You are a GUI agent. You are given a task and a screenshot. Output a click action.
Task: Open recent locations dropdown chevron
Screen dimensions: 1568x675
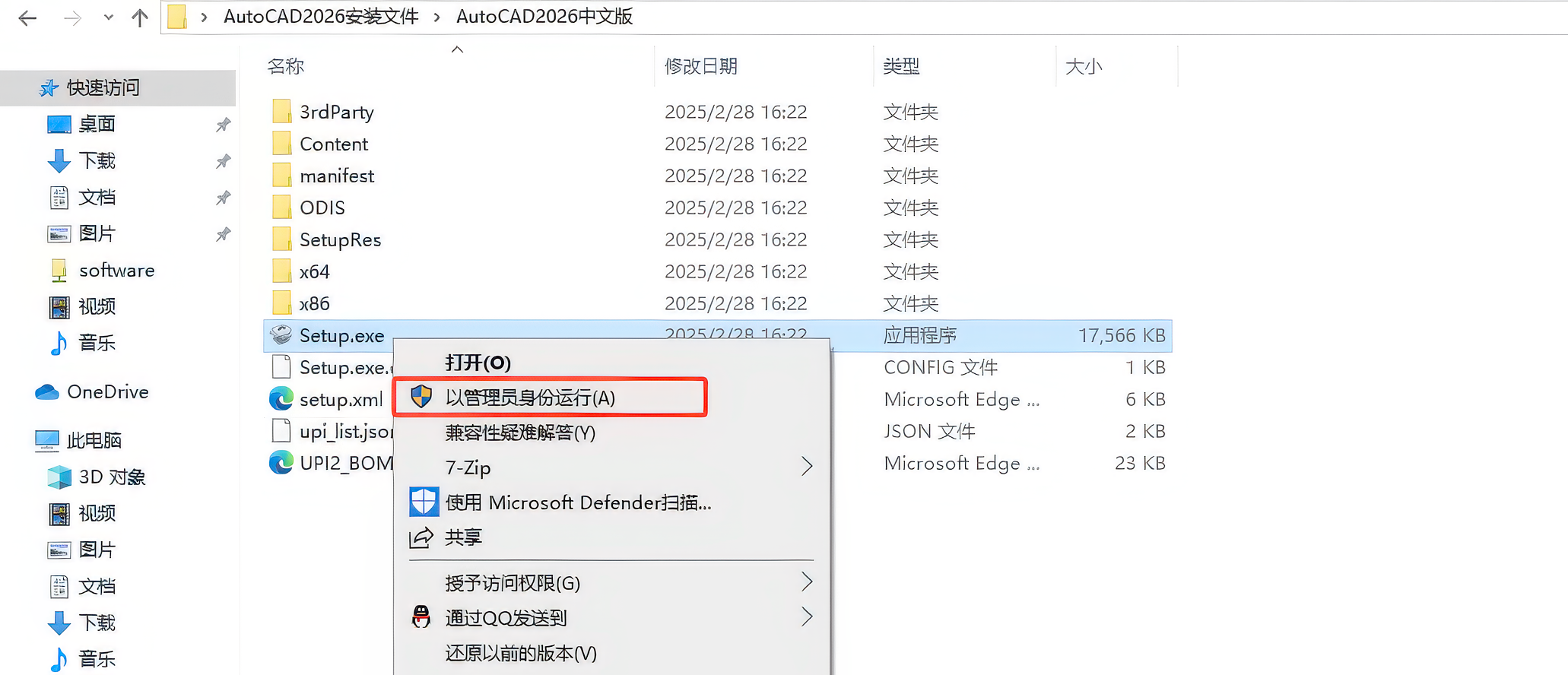tap(108, 17)
